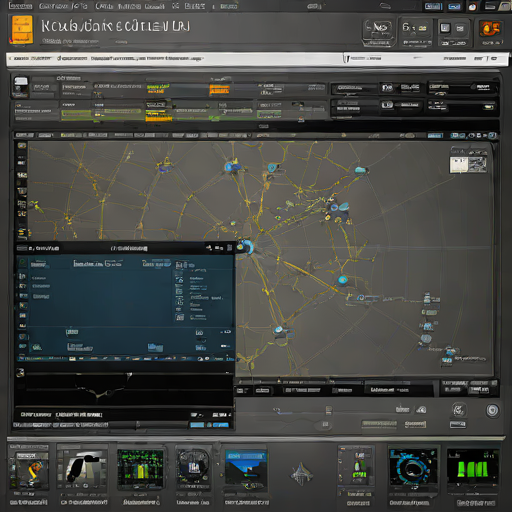Click the circular gauge icon beside the knob
Screen dimensions: 512x512
pyautogui.click(x=459, y=410)
